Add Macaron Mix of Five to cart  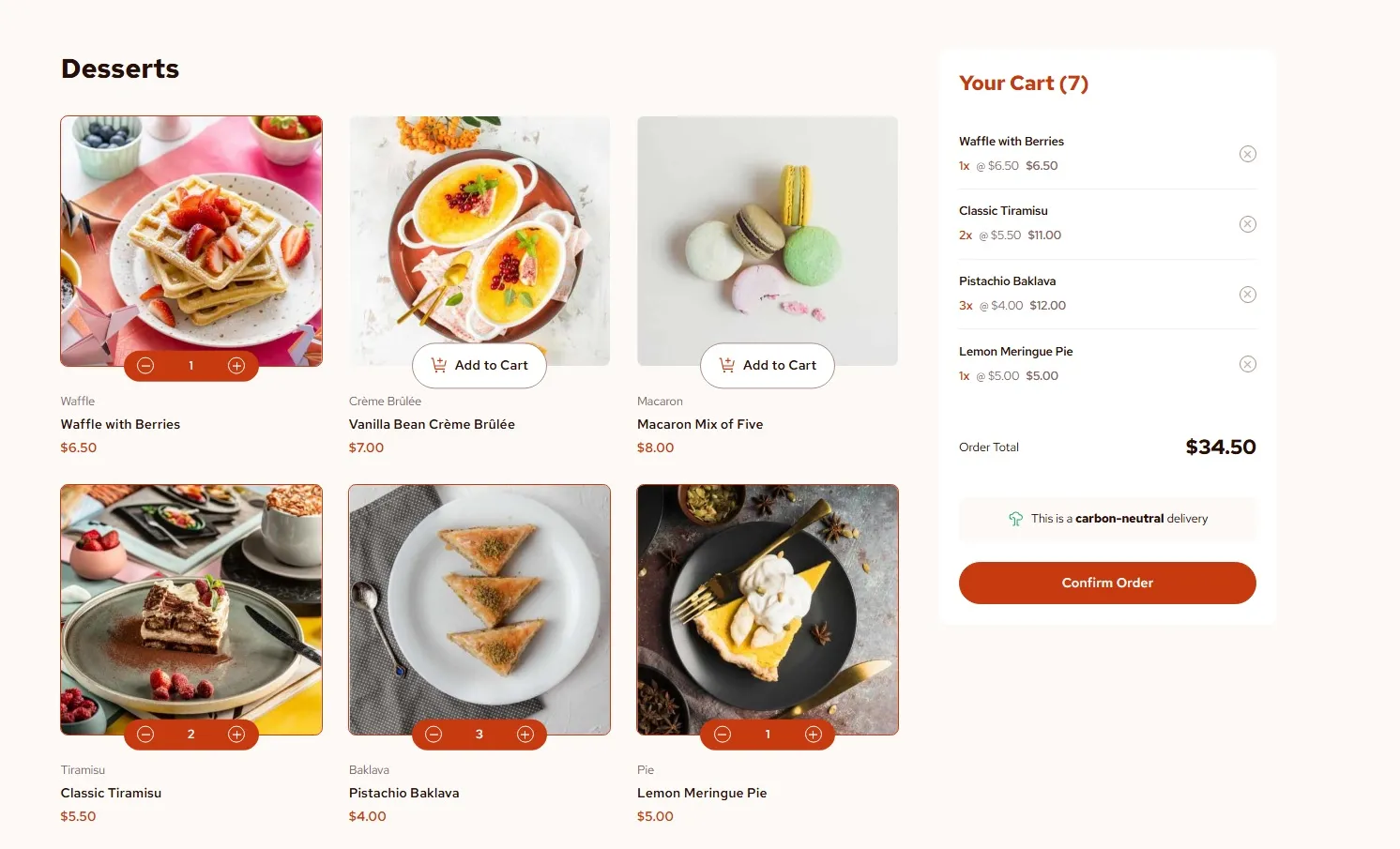[768, 366]
